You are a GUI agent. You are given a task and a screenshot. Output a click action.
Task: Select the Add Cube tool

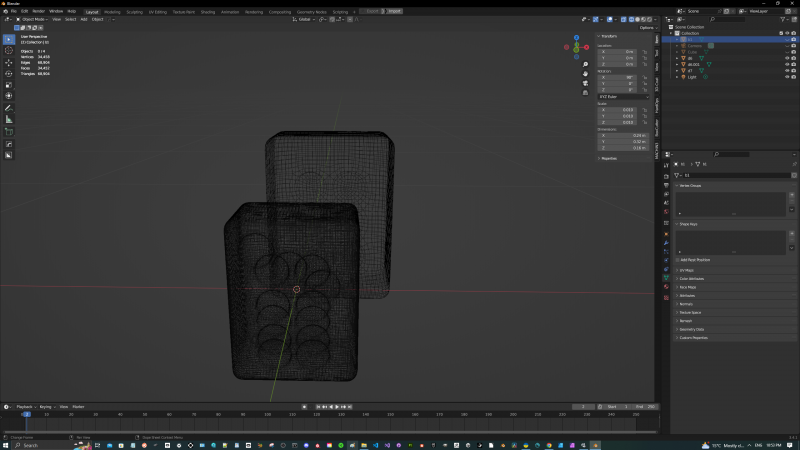[9, 132]
